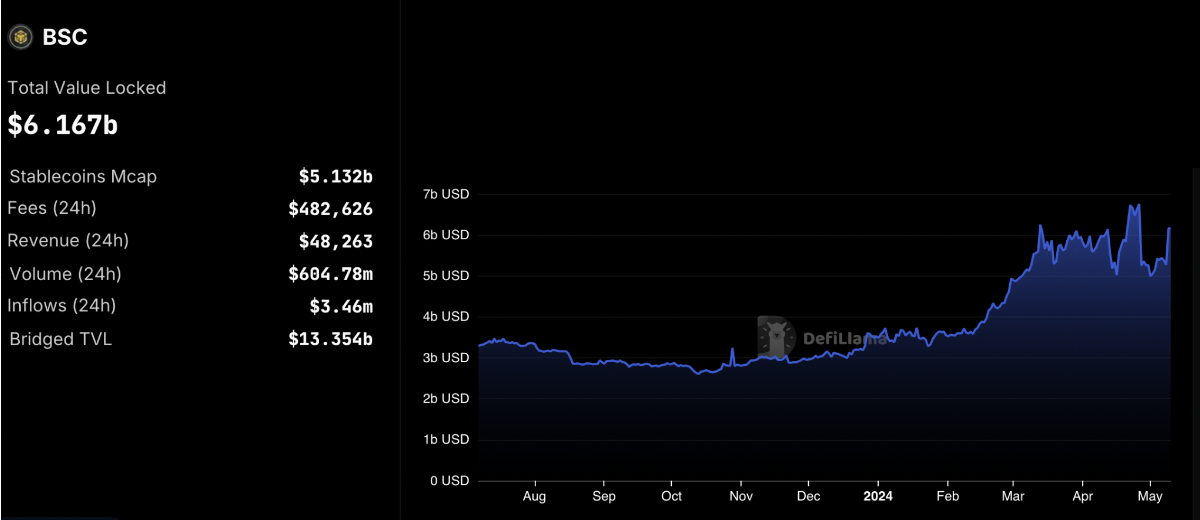Click the $13.354b bridged TVL value

click(330, 339)
